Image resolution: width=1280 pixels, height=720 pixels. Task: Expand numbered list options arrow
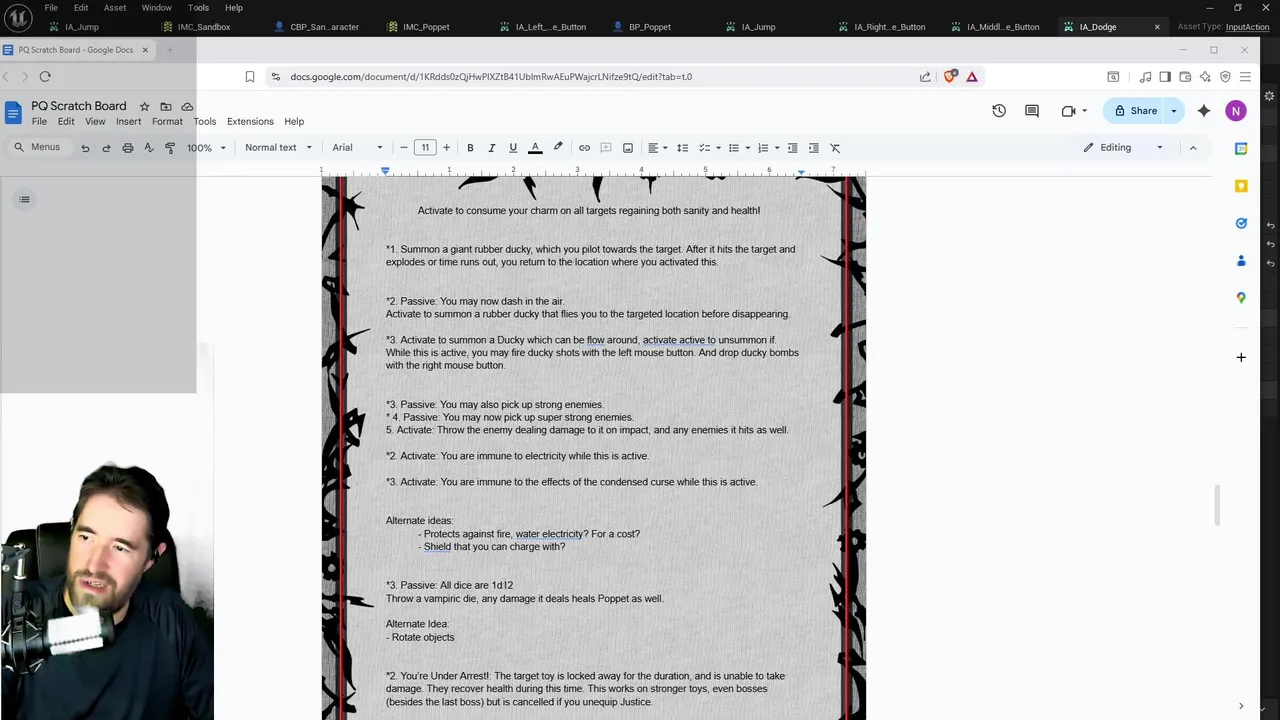[x=776, y=148]
